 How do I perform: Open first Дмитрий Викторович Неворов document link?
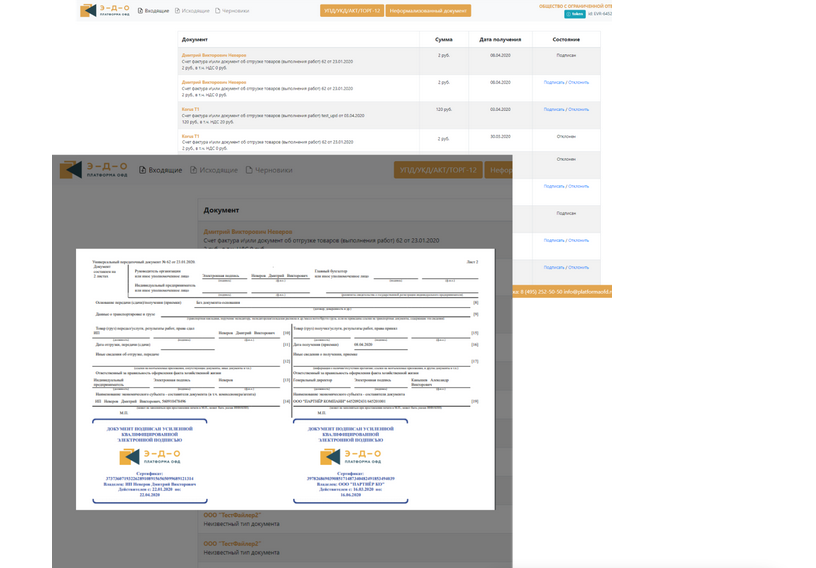click(212, 55)
